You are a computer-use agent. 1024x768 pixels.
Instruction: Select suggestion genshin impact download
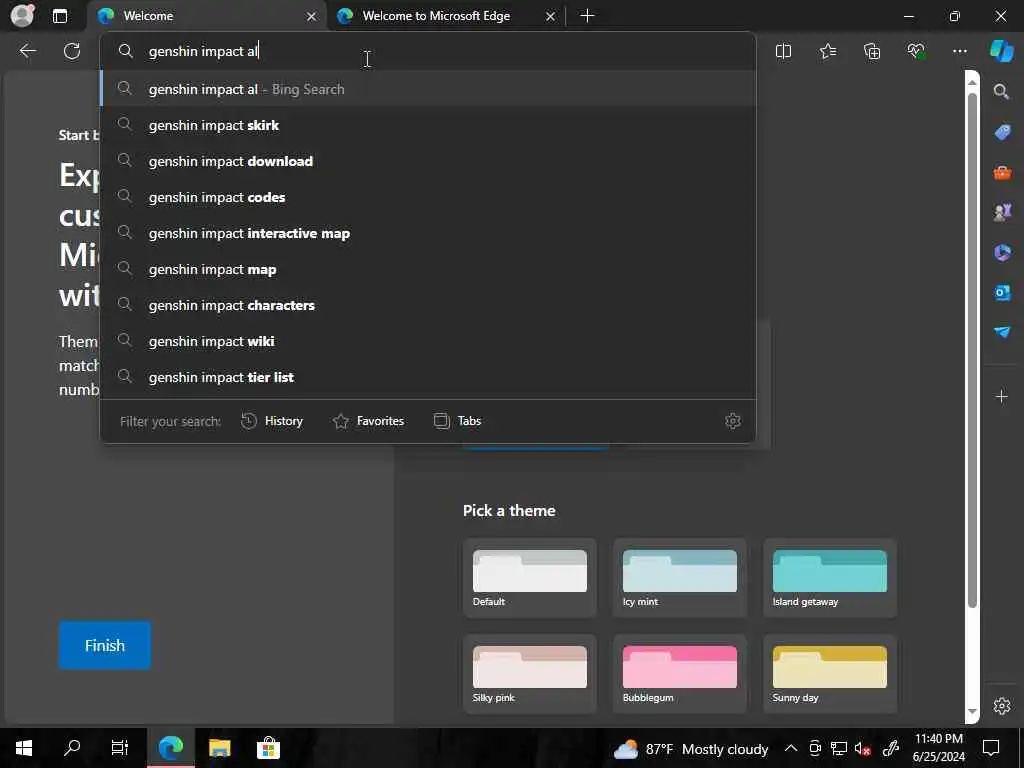428,161
